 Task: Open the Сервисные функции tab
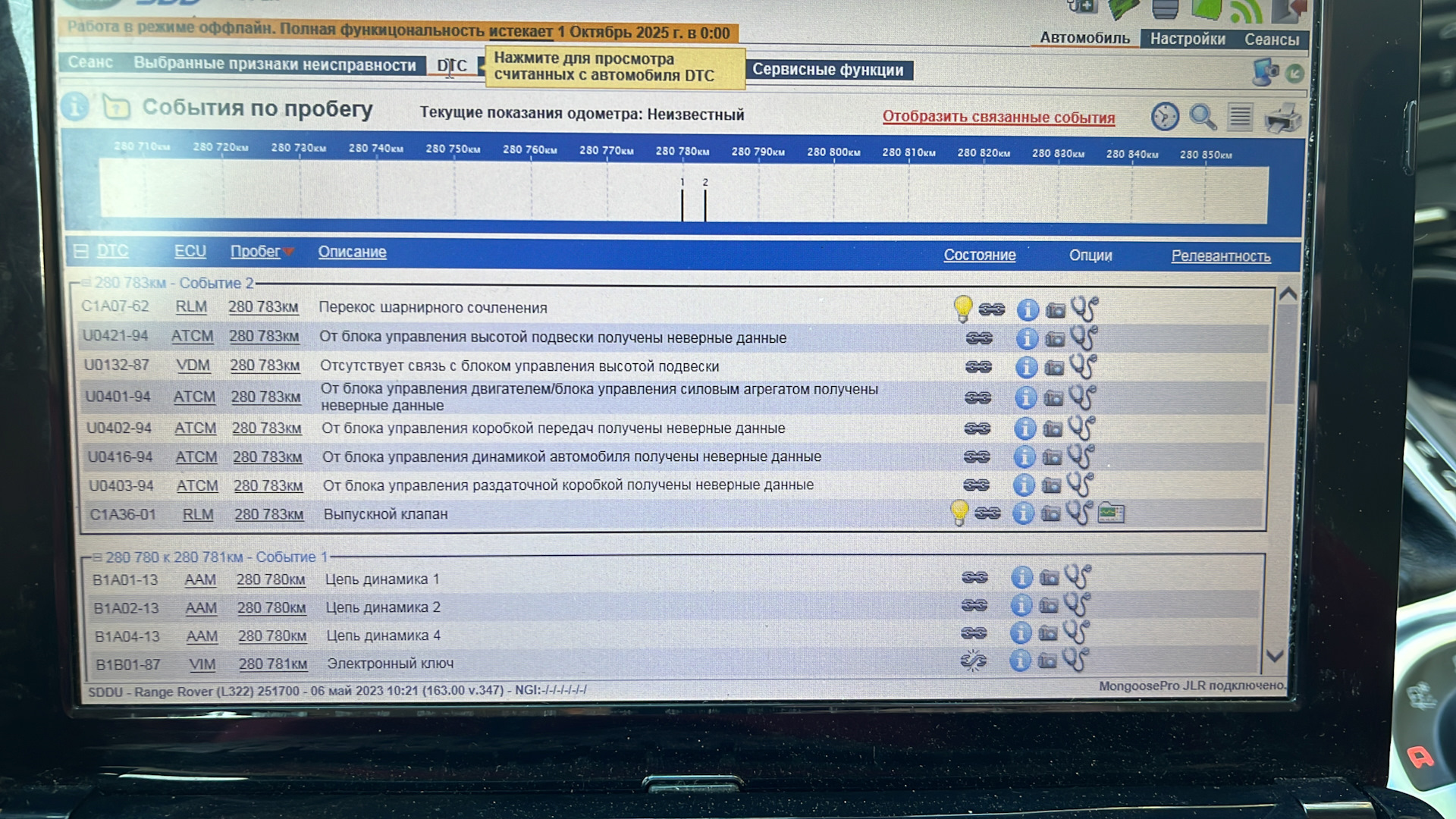click(828, 70)
